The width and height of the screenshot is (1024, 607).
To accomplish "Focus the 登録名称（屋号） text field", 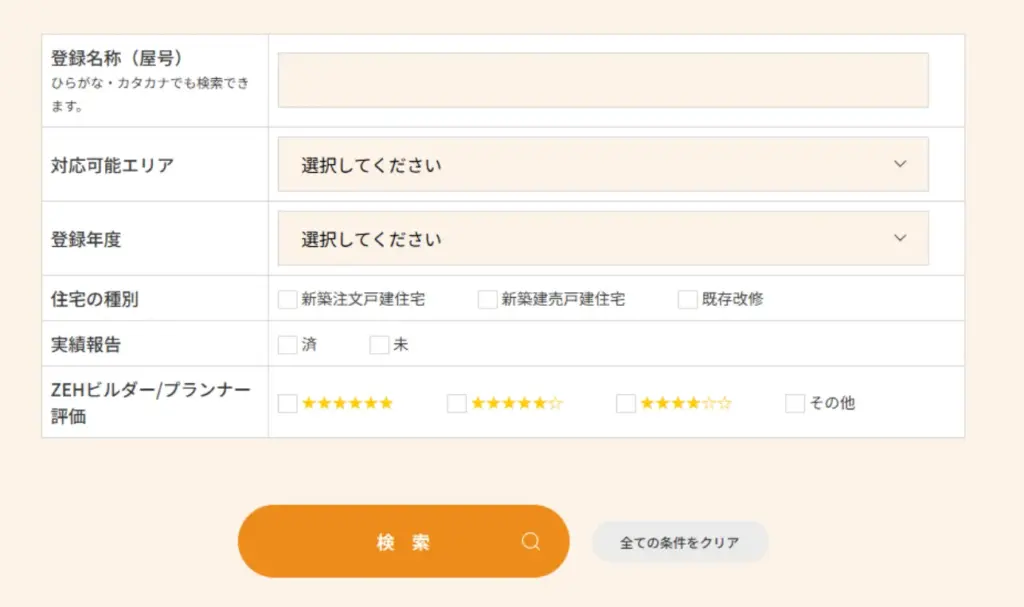I will 603,80.
